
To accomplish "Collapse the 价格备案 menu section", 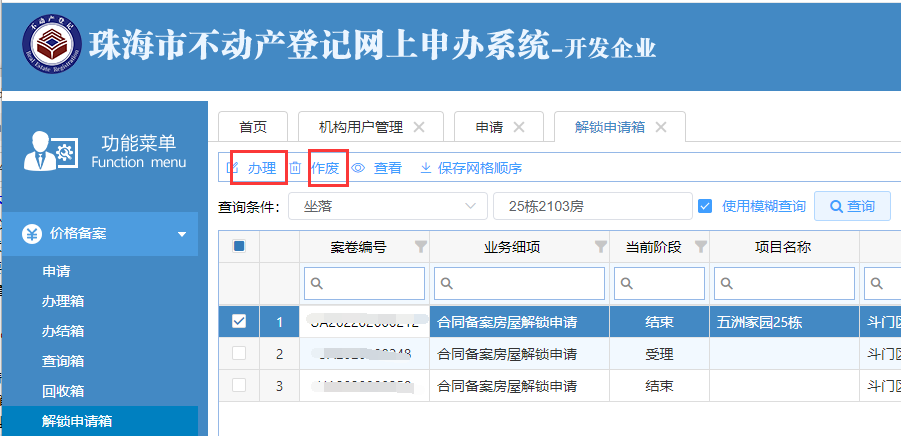I will (181, 234).
